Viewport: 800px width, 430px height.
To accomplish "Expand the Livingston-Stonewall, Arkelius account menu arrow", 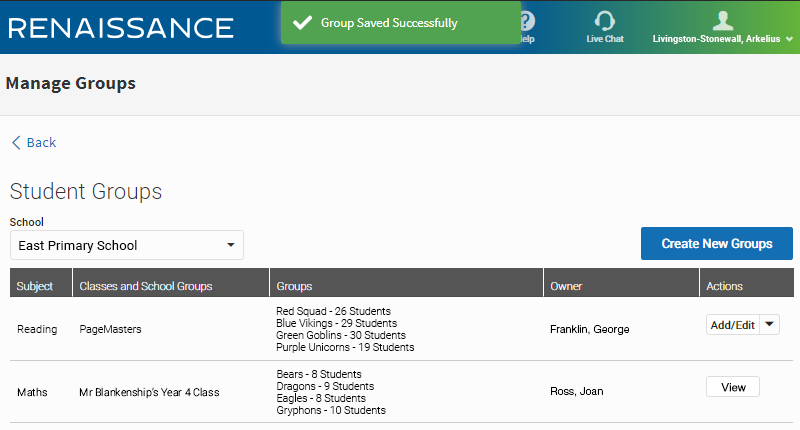I will 789,39.
